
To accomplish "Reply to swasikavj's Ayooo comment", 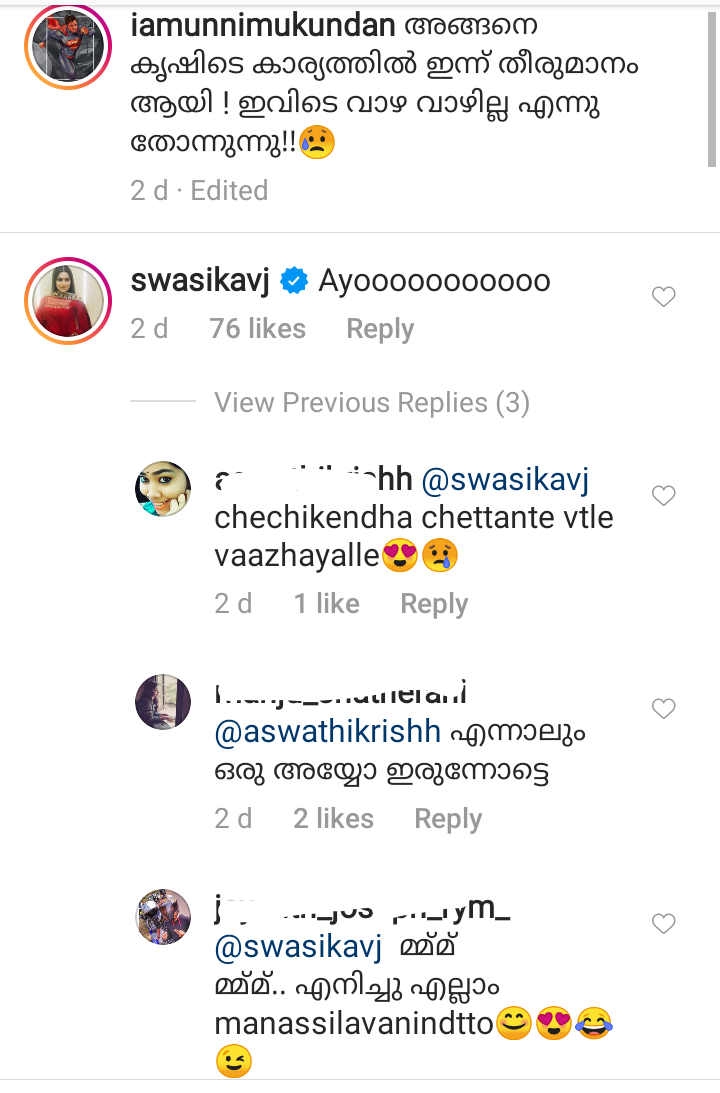I will (x=379, y=329).
